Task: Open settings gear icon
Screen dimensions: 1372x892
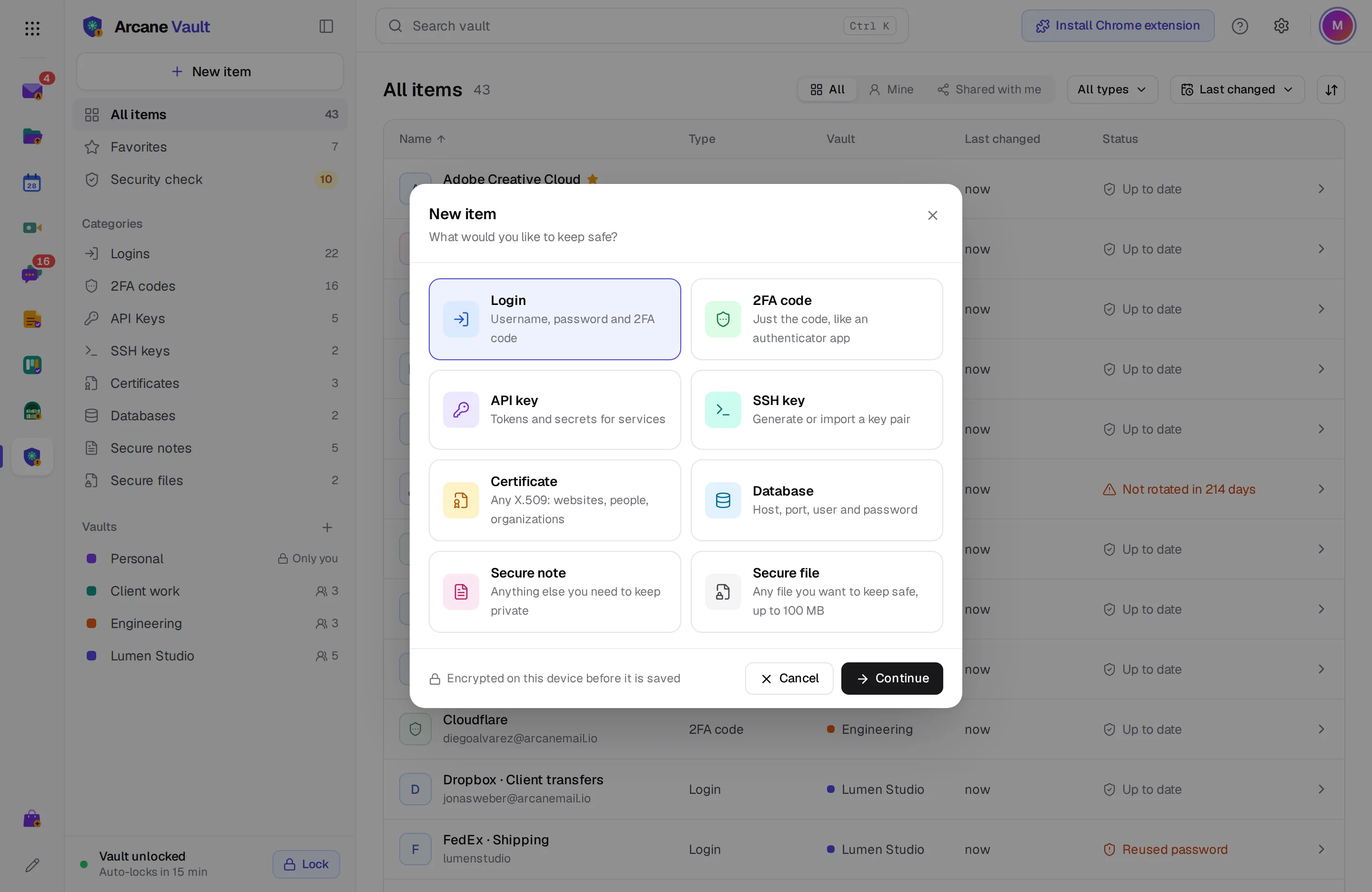Action: pyautogui.click(x=1281, y=26)
